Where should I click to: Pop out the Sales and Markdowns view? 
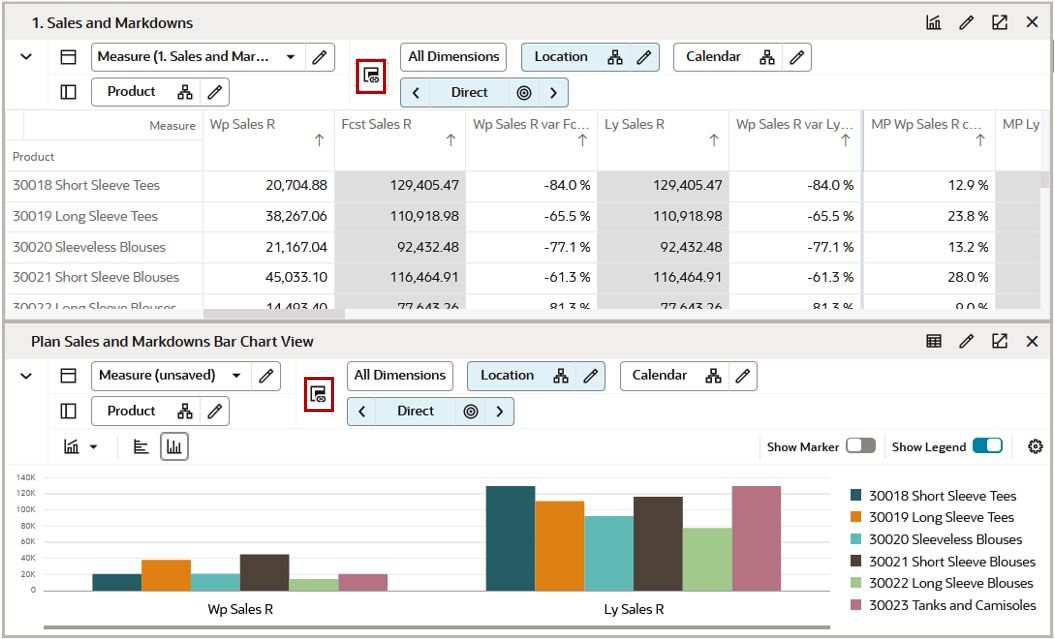999,22
